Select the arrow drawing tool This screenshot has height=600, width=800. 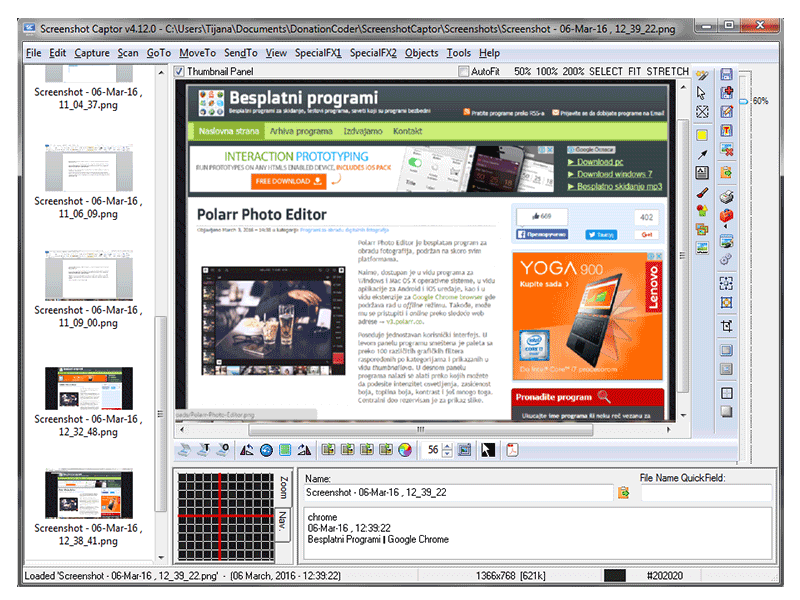pyautogui.click(x=702, y=154)
